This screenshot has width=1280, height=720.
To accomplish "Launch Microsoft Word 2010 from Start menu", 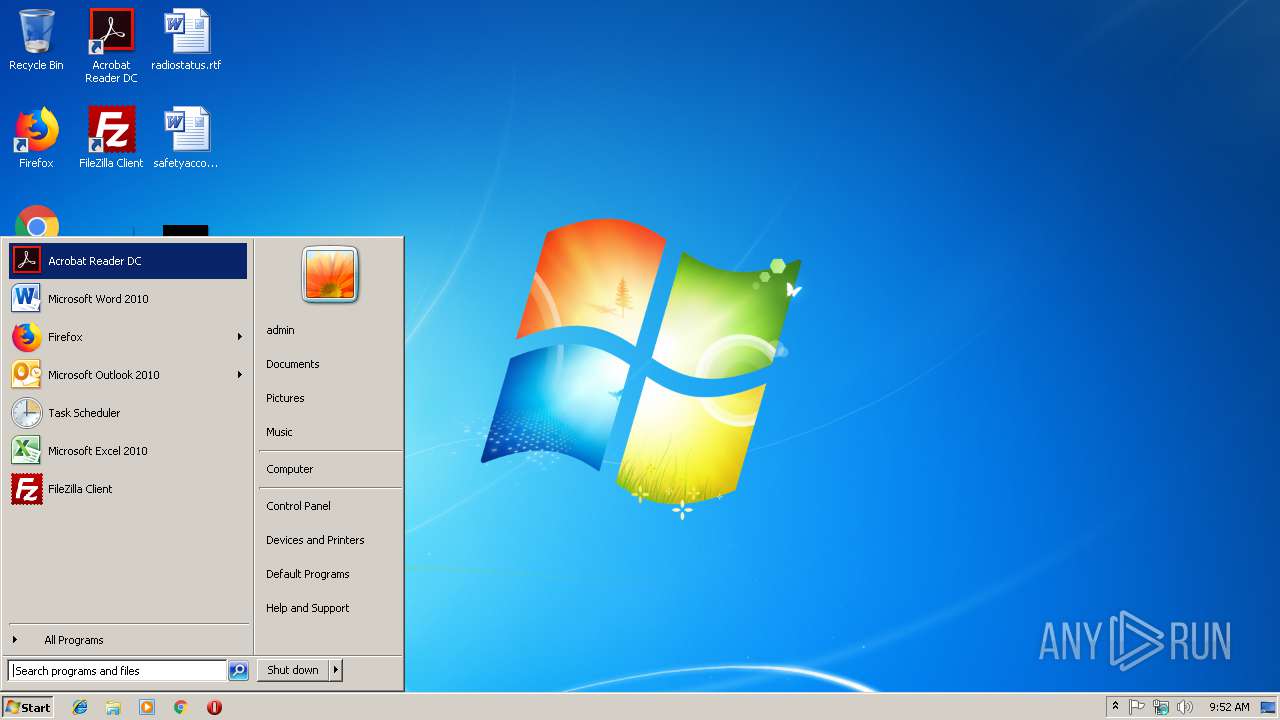I will coord(128,299).
